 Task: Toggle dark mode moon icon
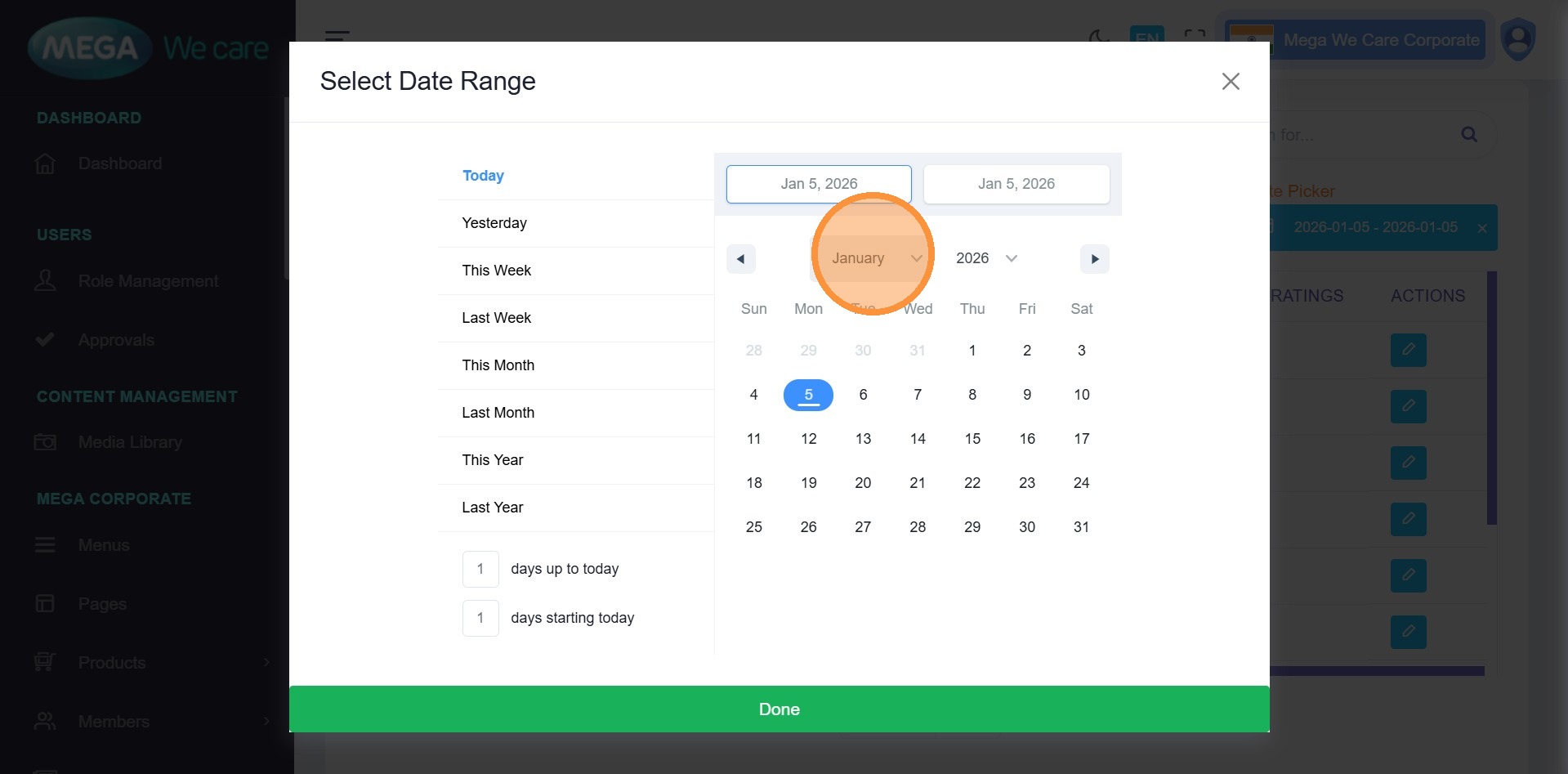click(1099, 37)
